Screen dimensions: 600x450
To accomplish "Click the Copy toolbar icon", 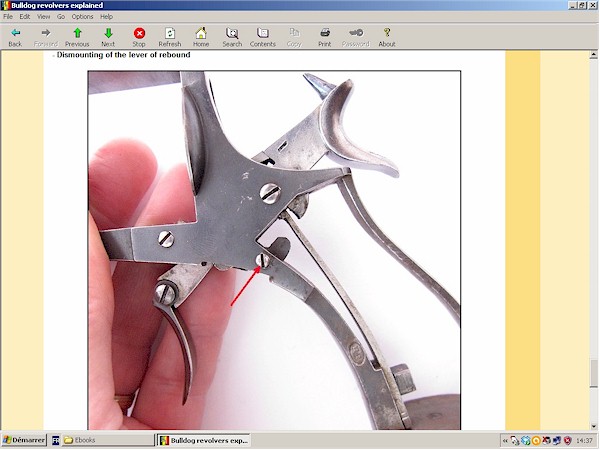I will coord(294,38).
